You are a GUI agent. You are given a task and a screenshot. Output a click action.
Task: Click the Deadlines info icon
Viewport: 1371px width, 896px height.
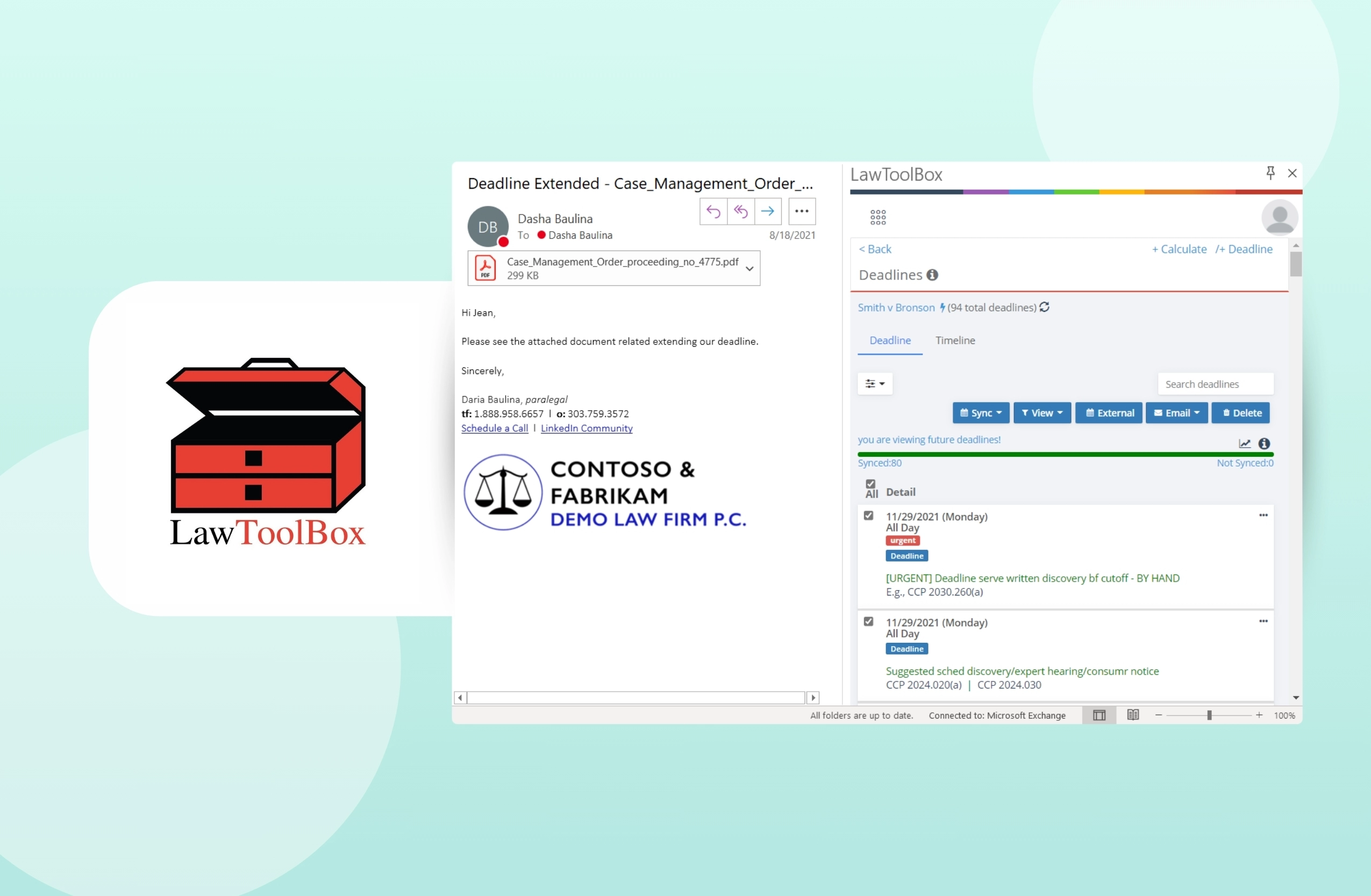coord(932,275)
